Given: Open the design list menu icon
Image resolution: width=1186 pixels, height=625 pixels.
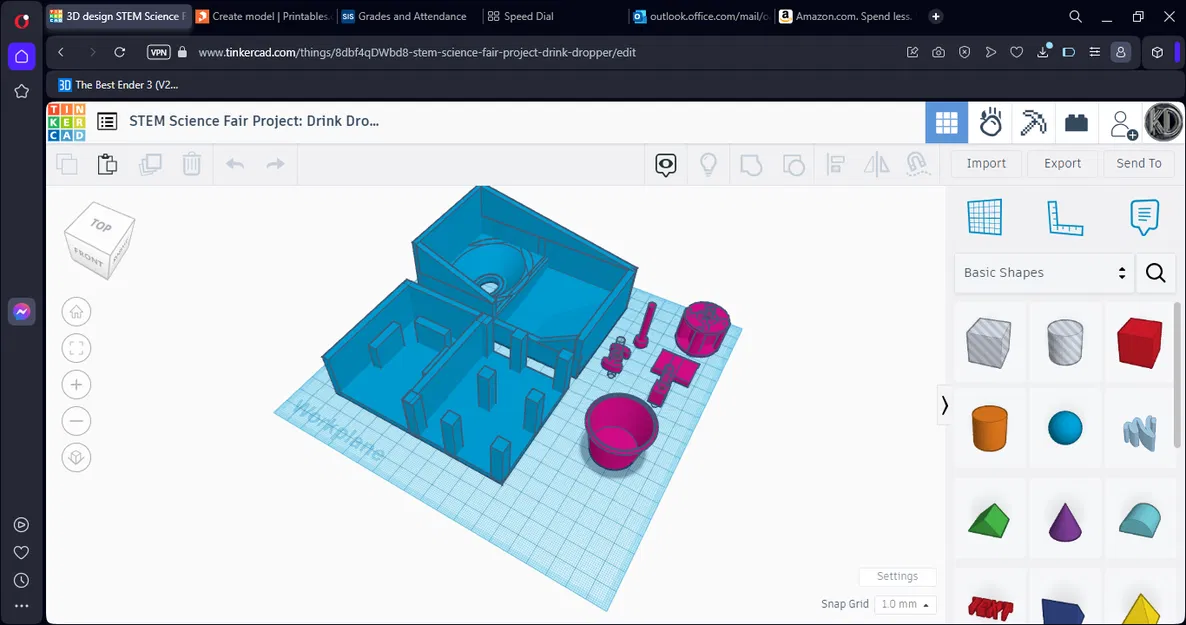Looking at the screenshot, I should pyautogui.click(x=107, y=121).
